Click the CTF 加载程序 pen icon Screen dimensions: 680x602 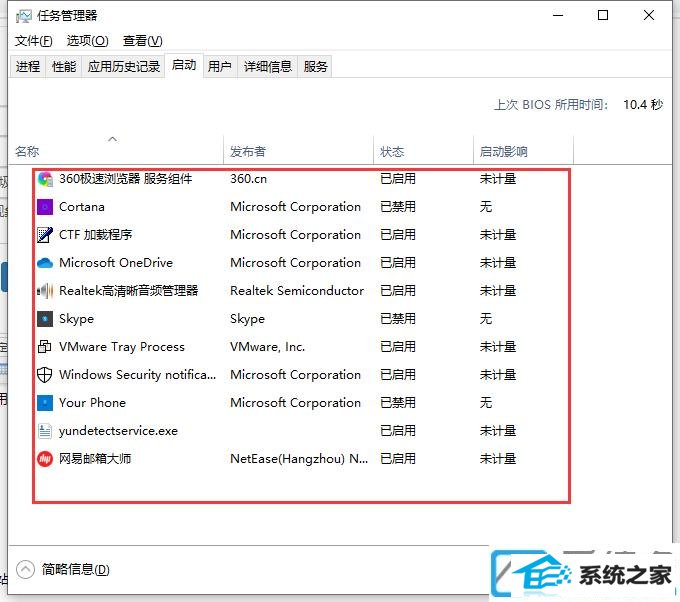tap(45, 235)
